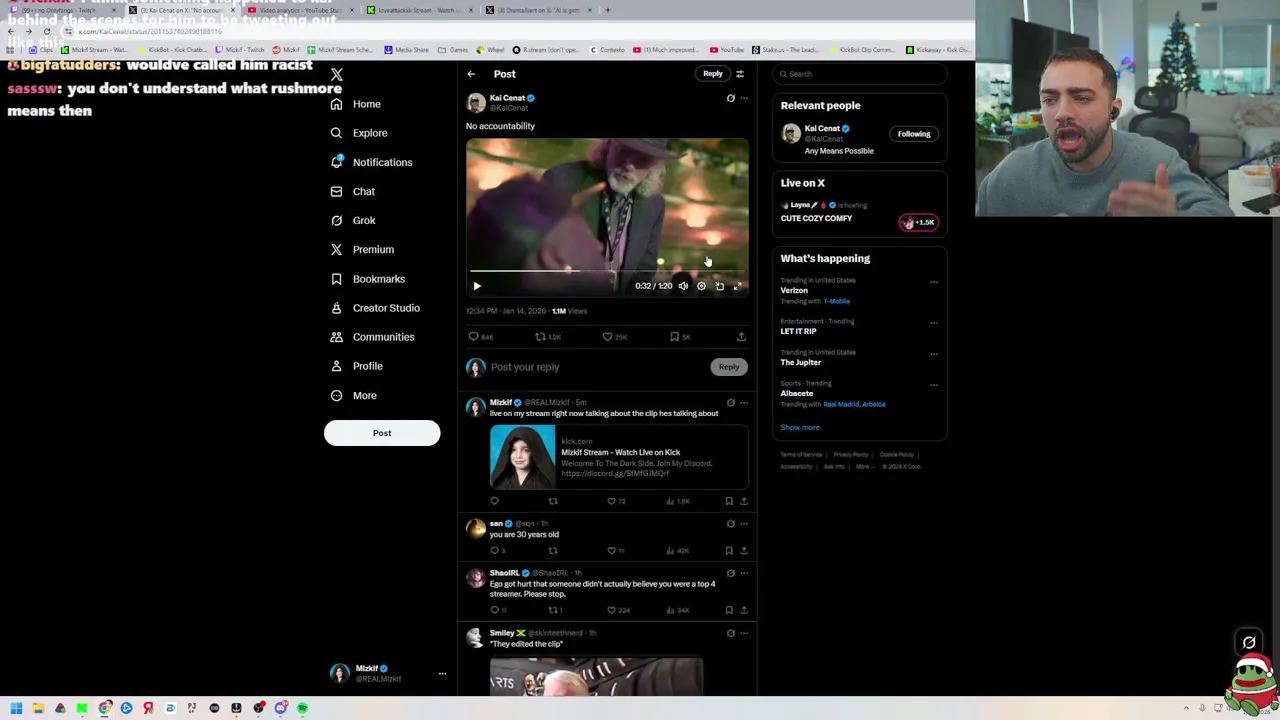Seek on the video progress bar

tap(607, 271)
